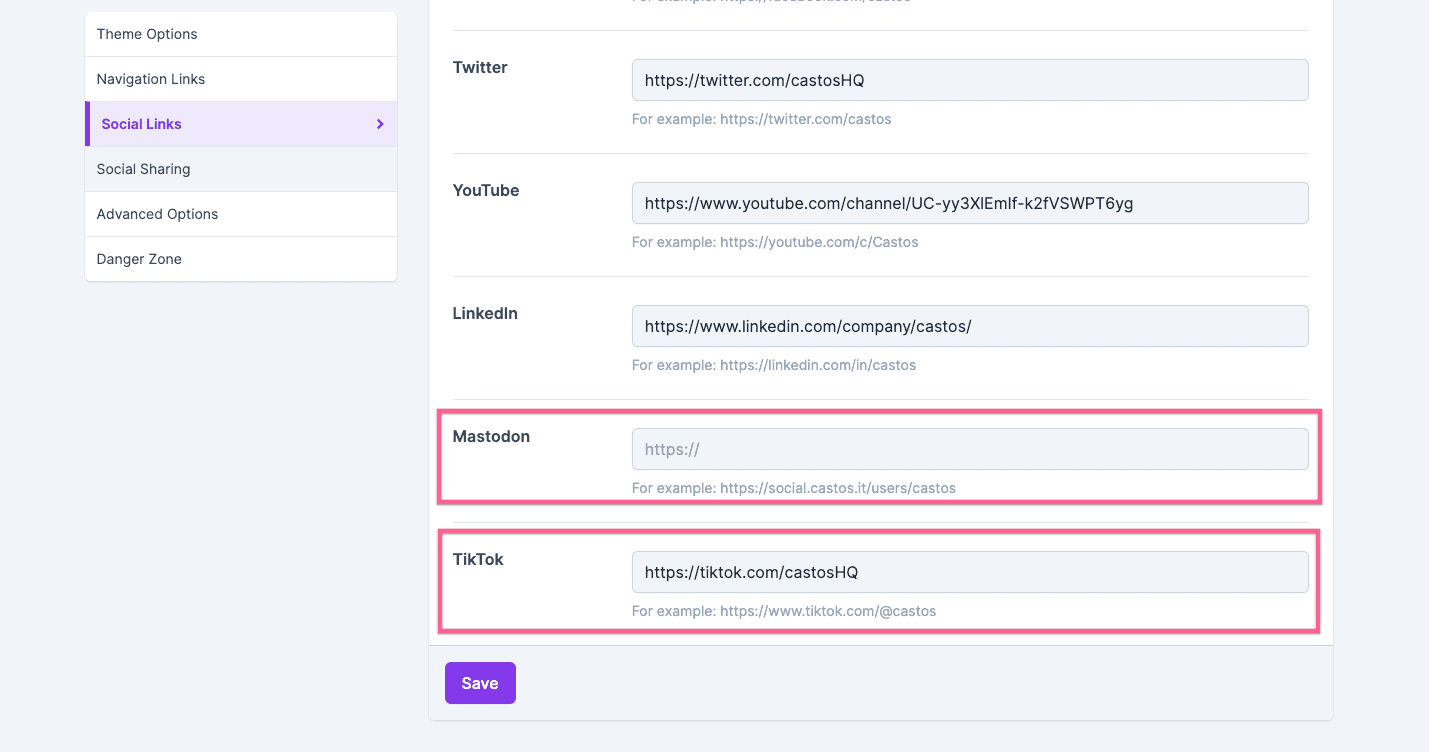The width and height of the screenshot is (1429, 752).
Task: Focus the YouTube channel URL field
Action: pyautogui.click(x=970, y=203)
